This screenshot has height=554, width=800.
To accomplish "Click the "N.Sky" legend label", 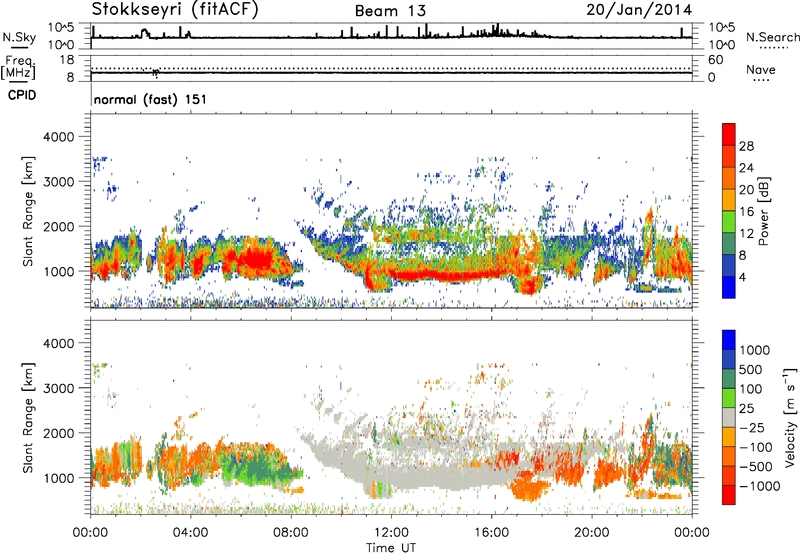I will 19,37.
